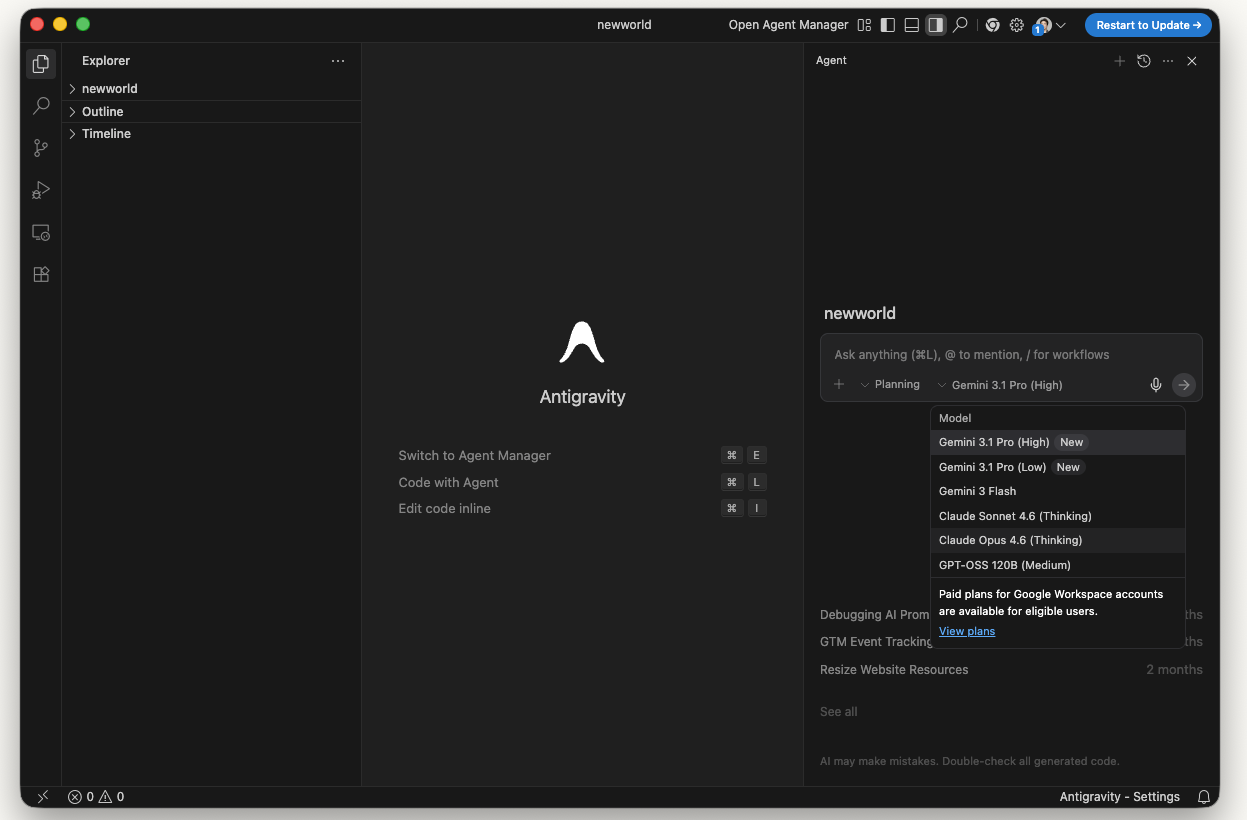
Task: Select Claude Opus 4.6 (Thinking) model
Action: pyautogui.click(x=1010, y=540)
